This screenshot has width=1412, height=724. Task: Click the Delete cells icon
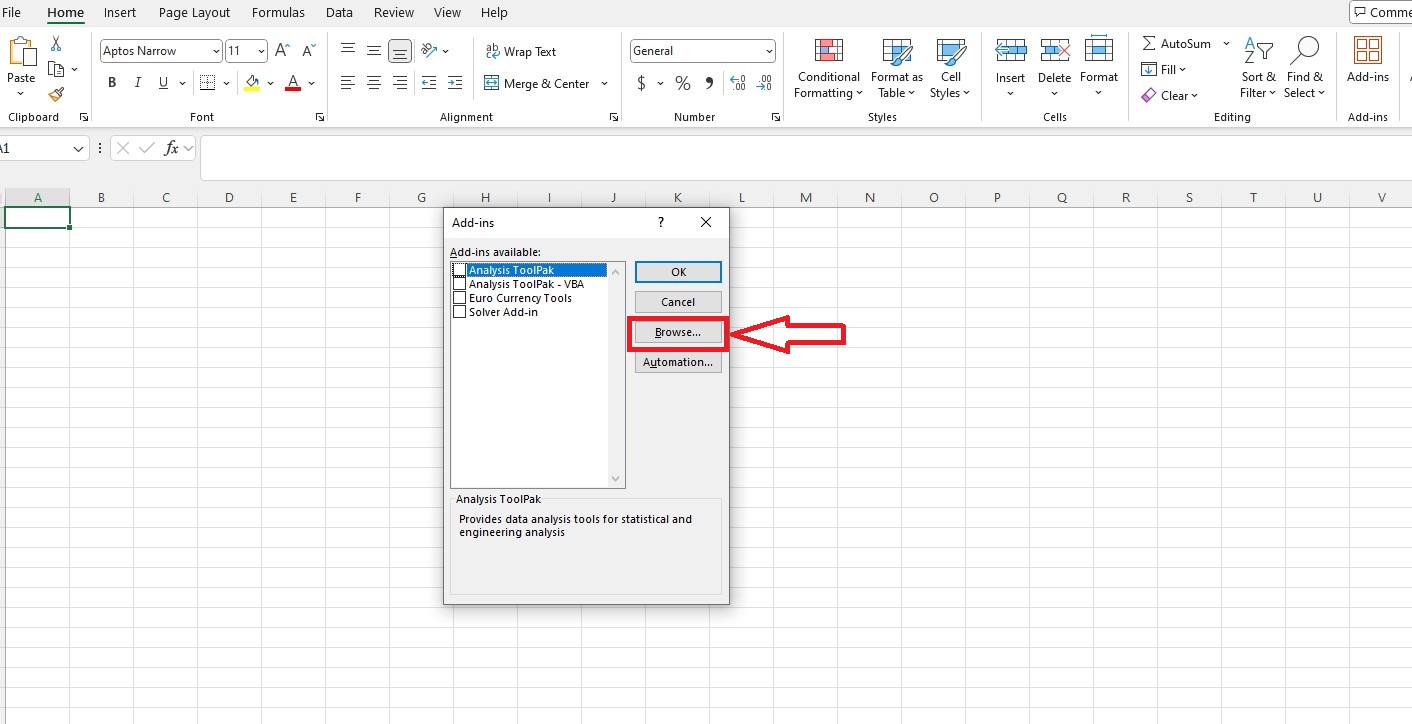tap(1055, 50)
